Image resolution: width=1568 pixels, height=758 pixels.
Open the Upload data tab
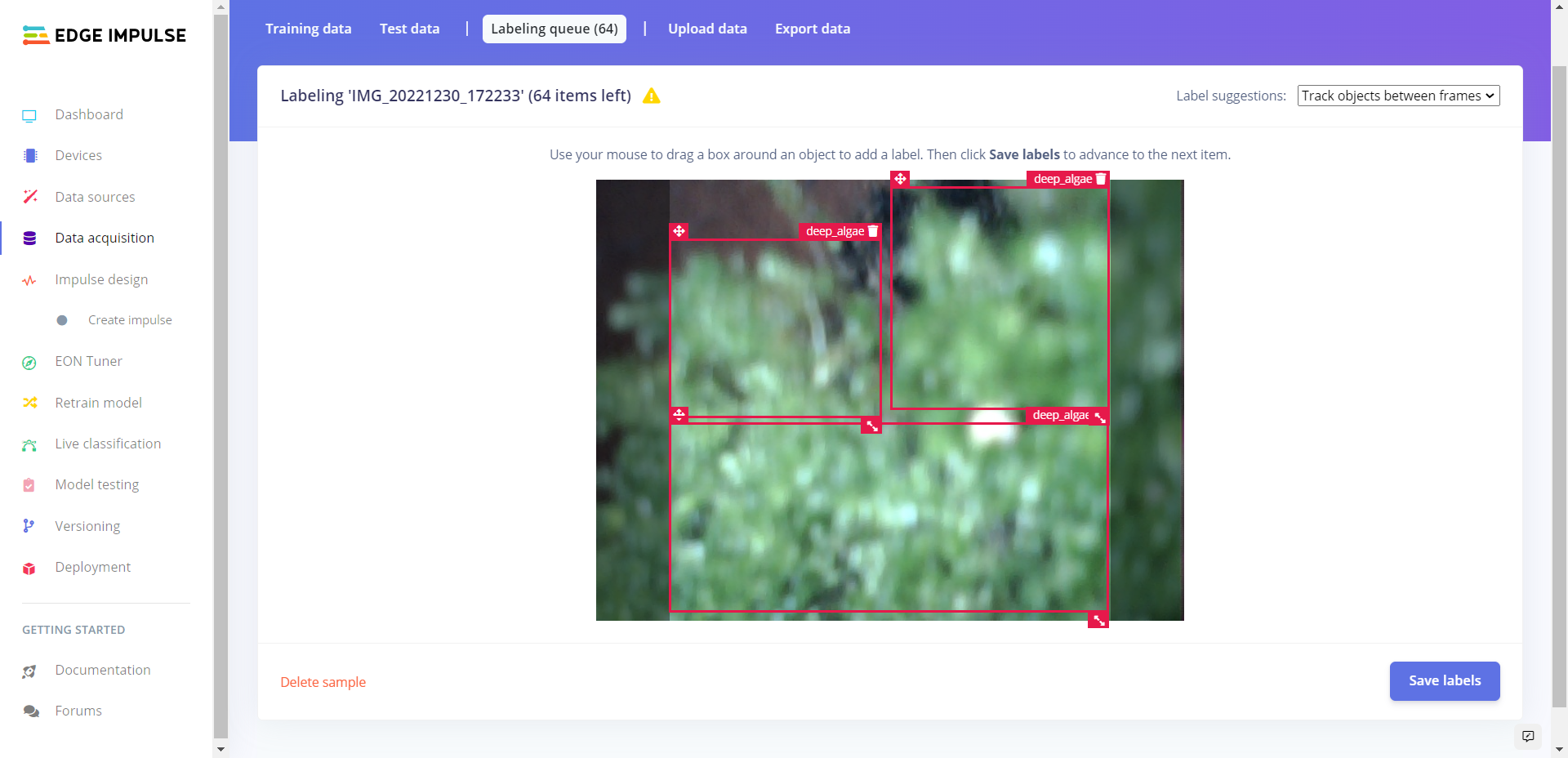707,29
